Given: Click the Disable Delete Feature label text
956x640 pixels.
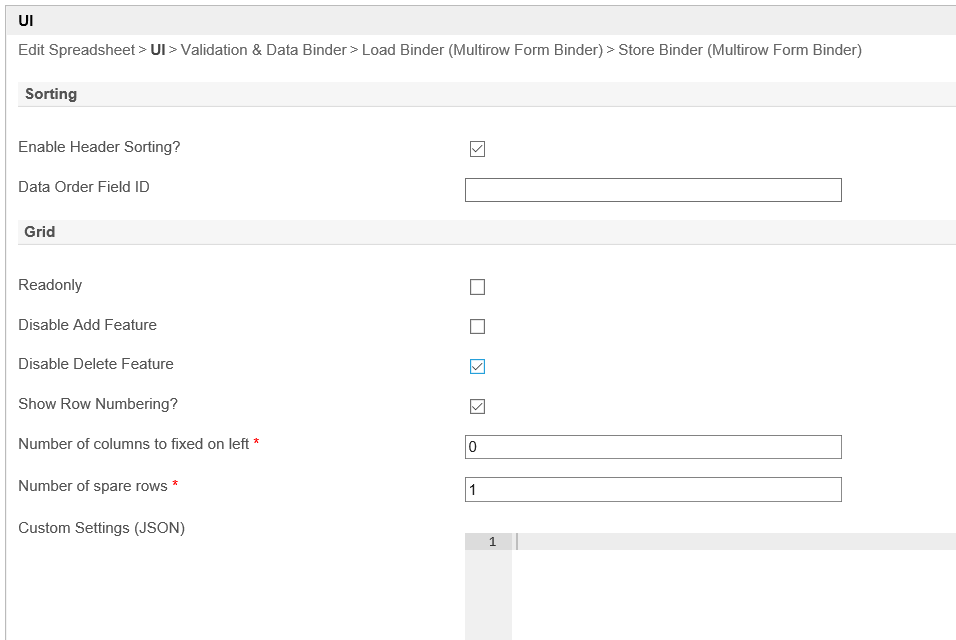Looking at the screenshot, I should pos(96,364).
